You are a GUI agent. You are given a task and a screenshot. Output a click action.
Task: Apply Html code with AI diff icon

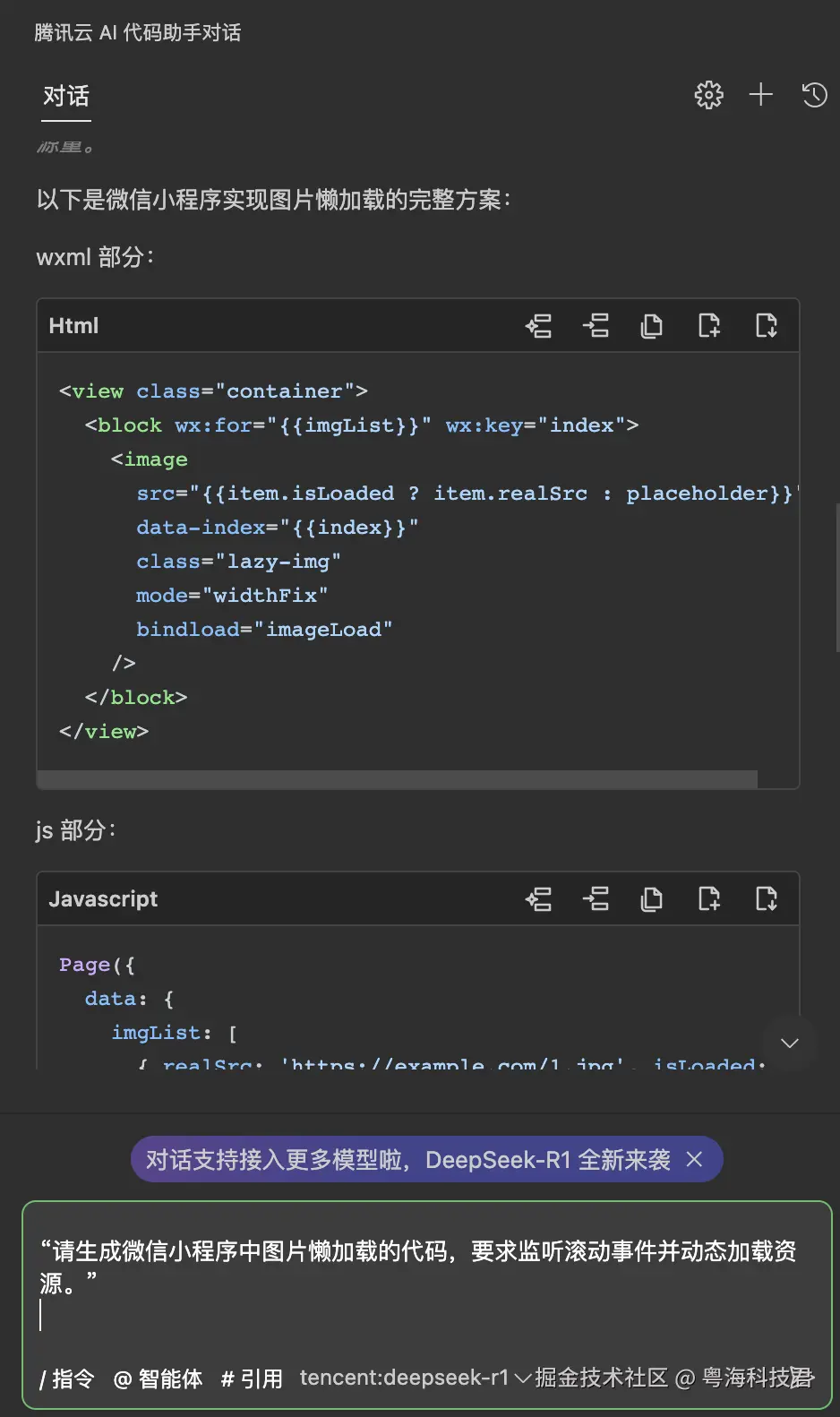538,325
